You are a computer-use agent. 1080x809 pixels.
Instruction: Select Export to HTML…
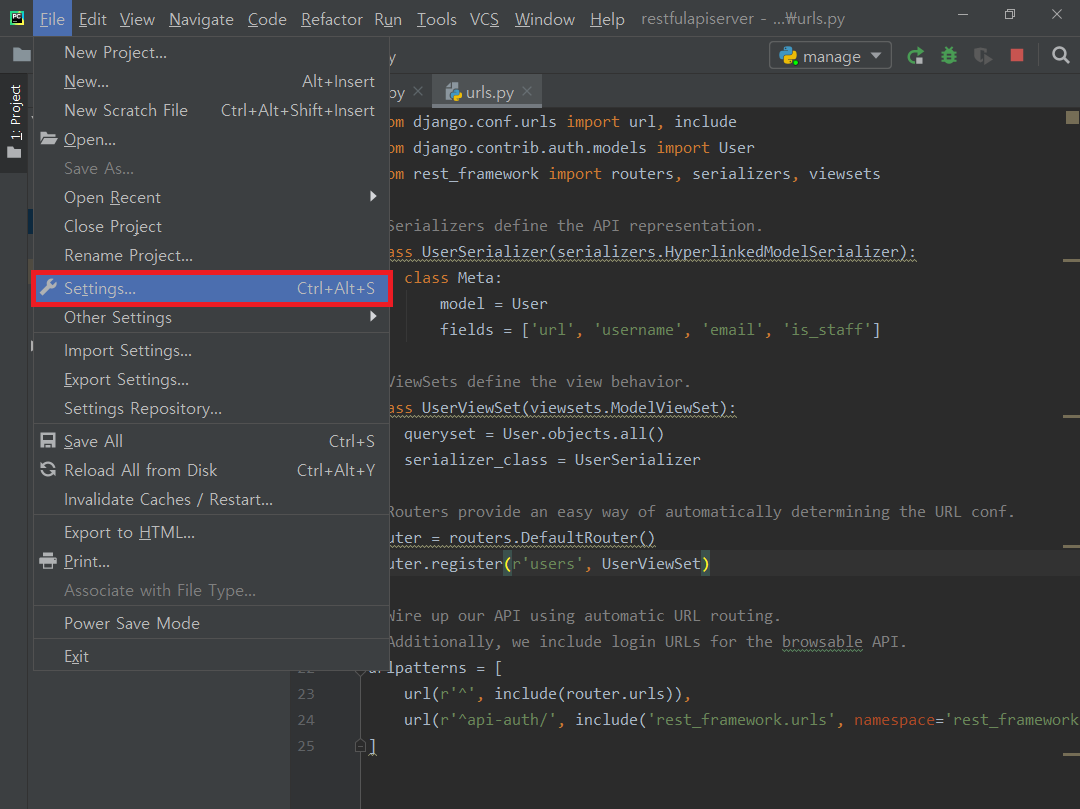(211, 532)
